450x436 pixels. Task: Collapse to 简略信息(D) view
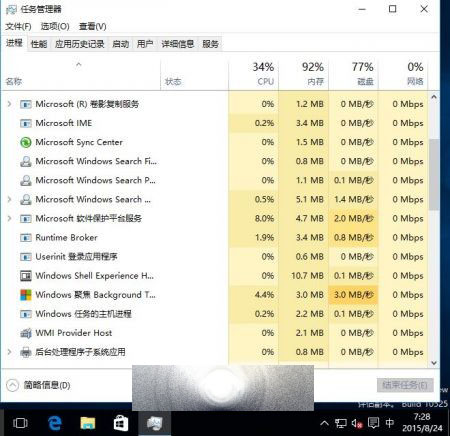38,385
